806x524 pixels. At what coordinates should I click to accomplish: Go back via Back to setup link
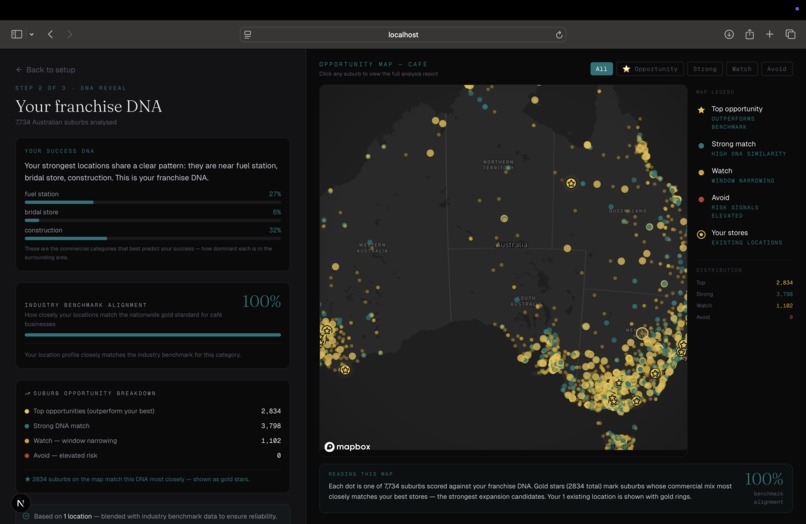[45, 69]
